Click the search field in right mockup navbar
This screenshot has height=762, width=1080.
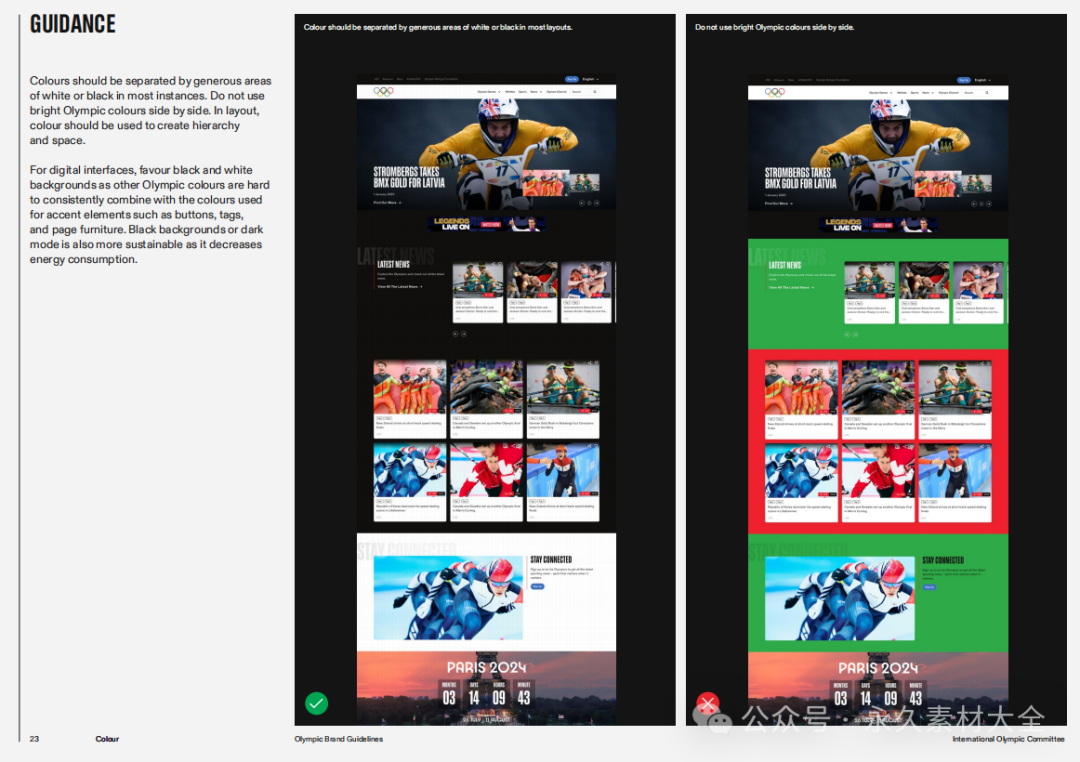coord(975,92)
